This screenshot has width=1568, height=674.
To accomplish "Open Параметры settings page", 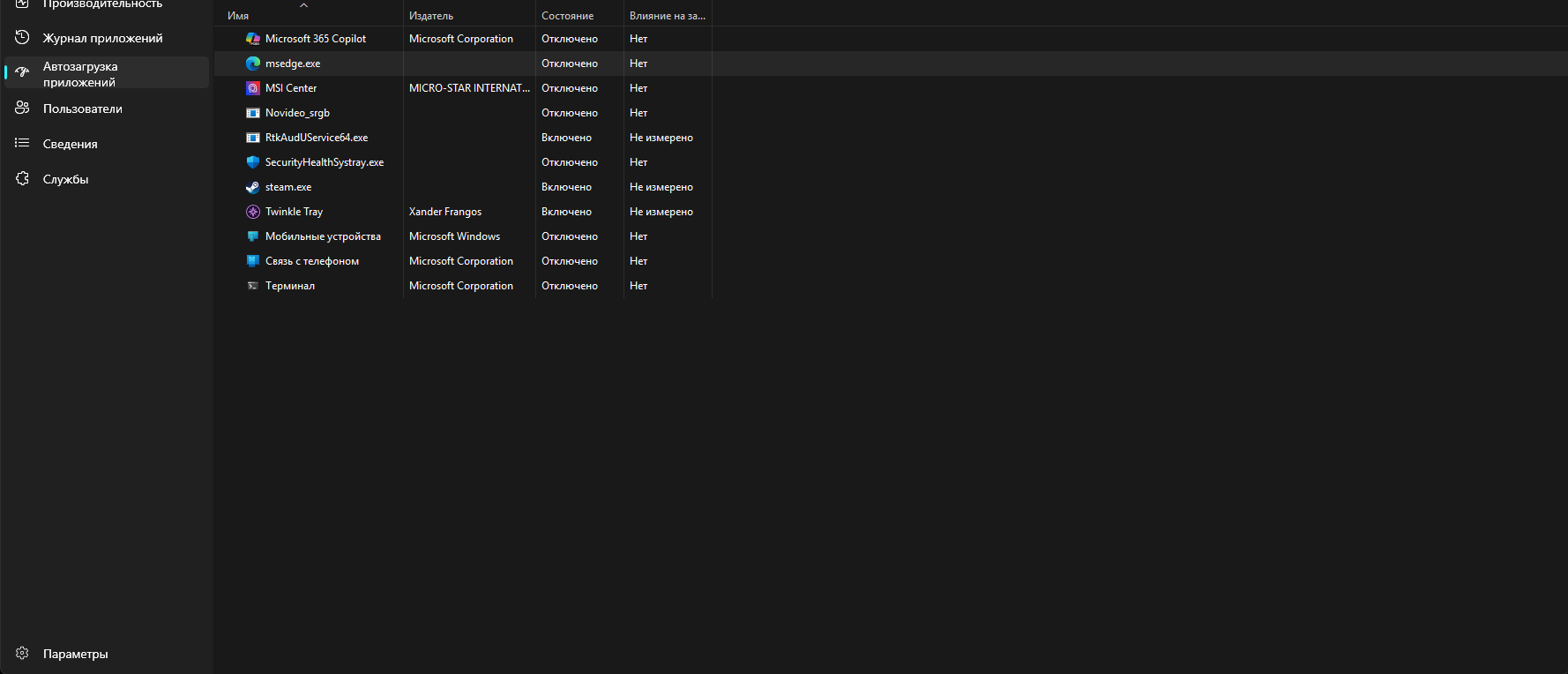I will click(x=107, y=654).
